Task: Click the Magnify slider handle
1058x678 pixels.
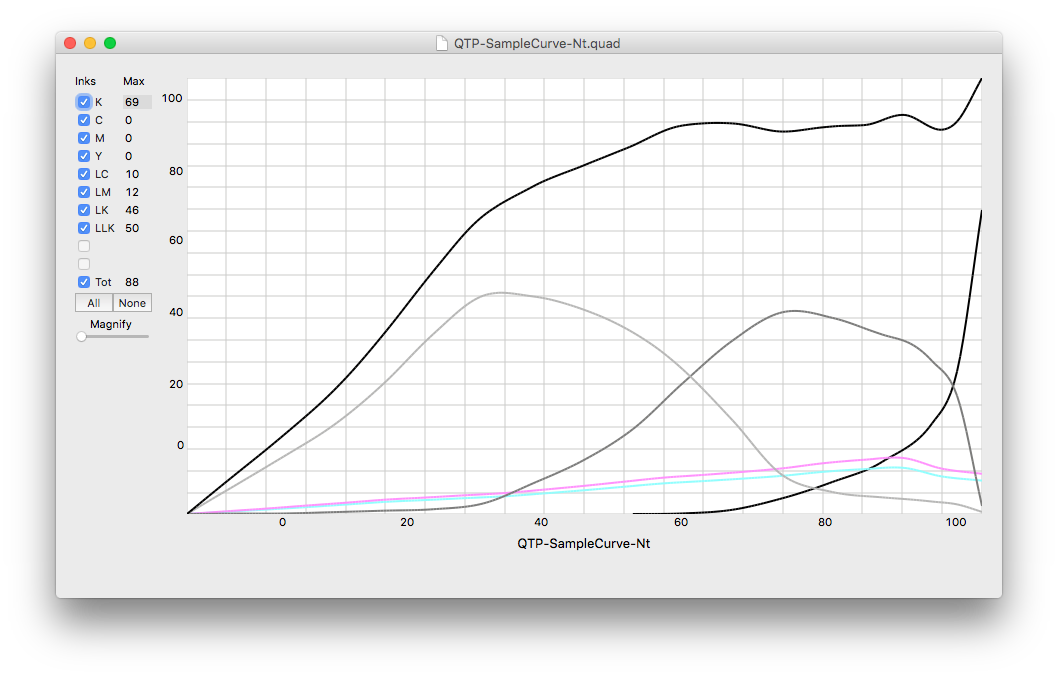Action: tap(82, 336)
